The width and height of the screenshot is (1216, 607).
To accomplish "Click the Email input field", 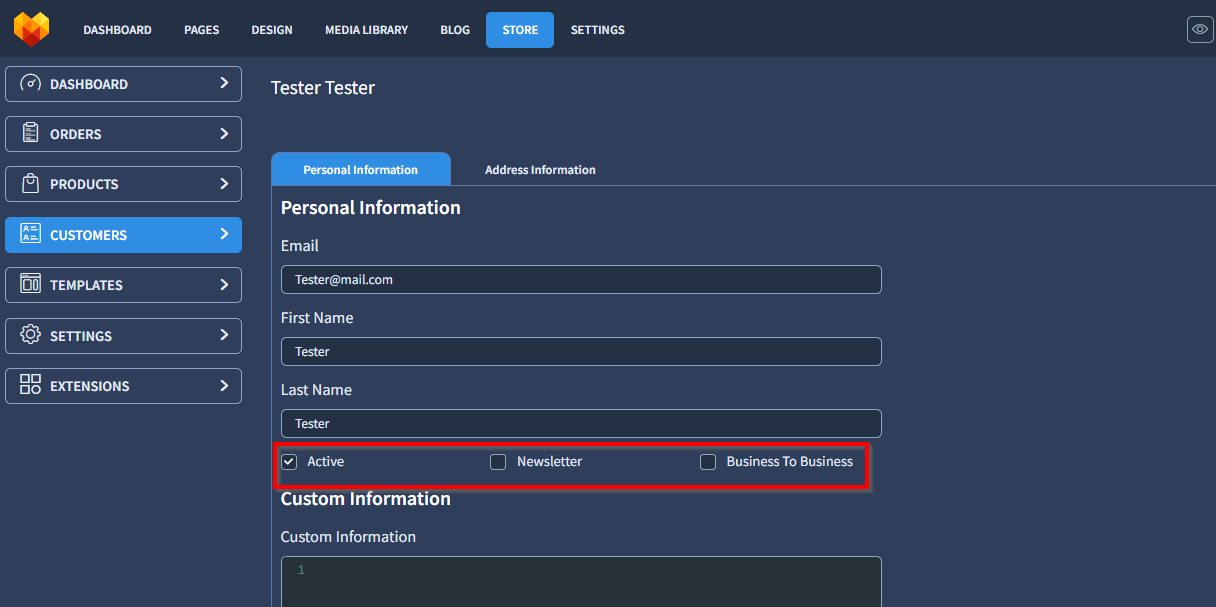I will [581, 279].
